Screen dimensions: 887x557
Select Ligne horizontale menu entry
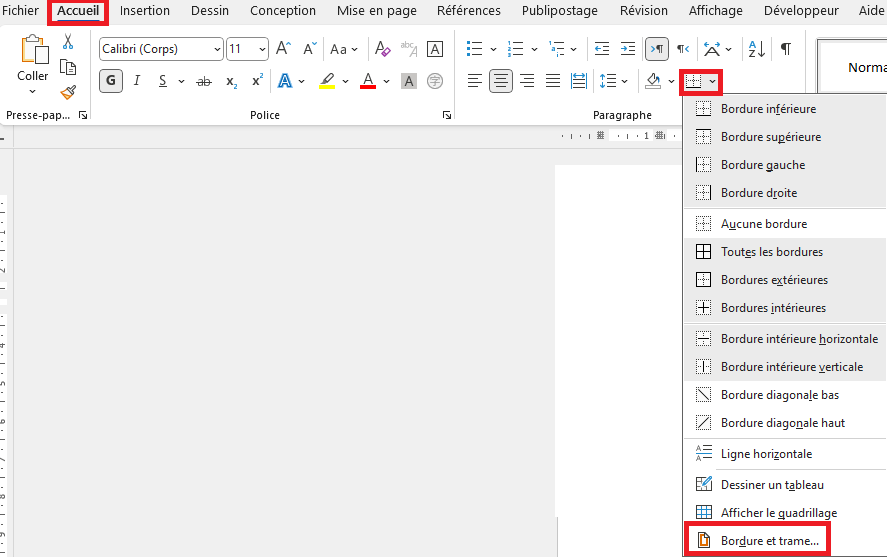785,454
